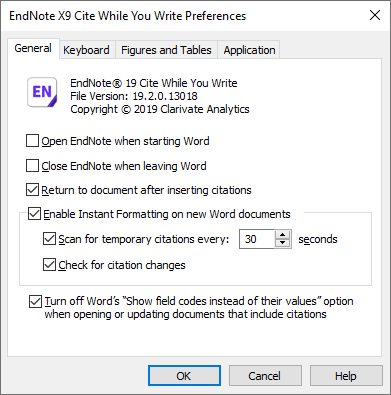The width and height of the screenshot is (391, 395).
Task: Open Help for these preferences
Action: 346,376
